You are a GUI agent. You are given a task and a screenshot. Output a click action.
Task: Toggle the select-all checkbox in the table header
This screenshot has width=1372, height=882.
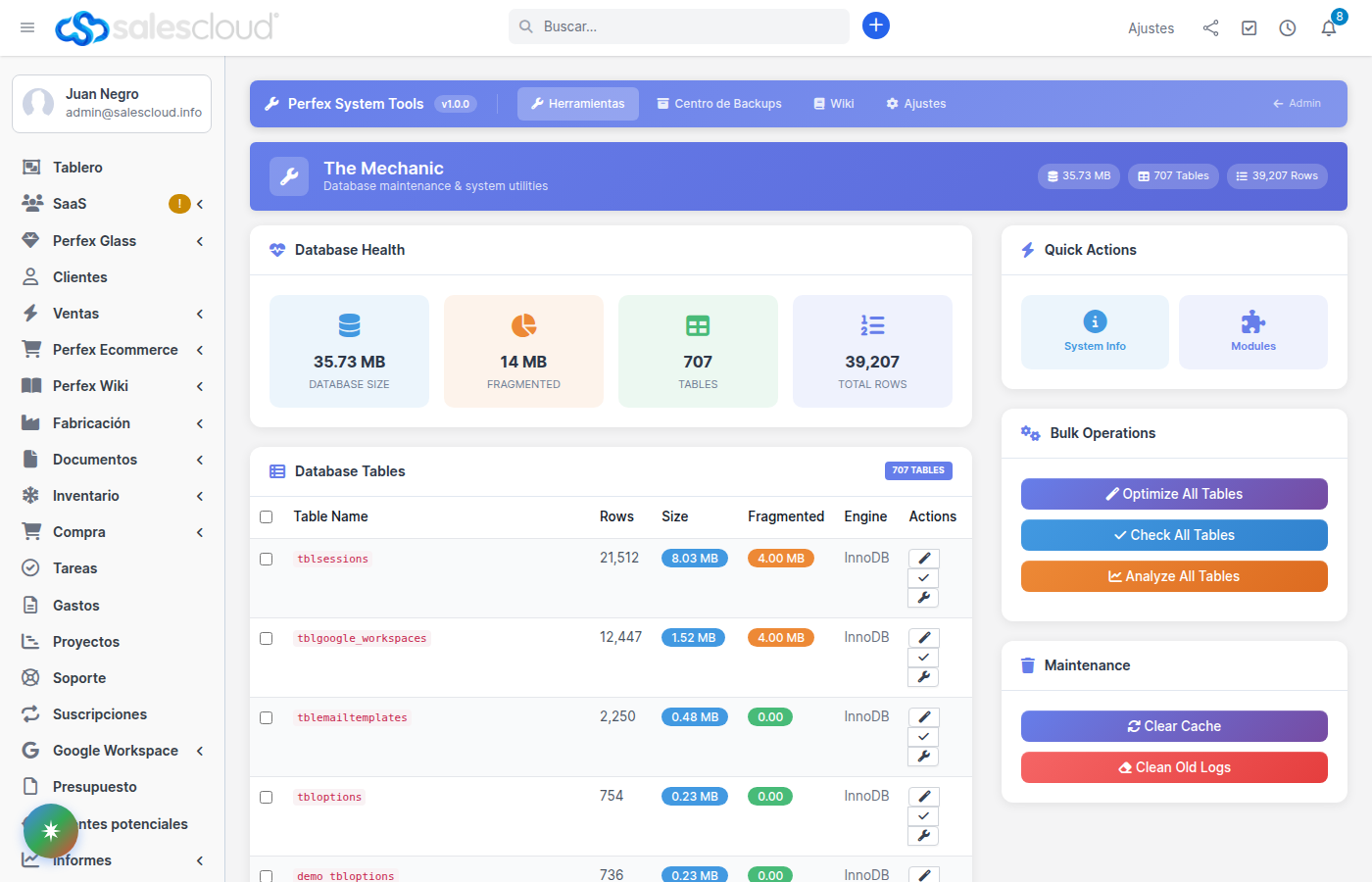pyautogui.click(x=266, y=516)
